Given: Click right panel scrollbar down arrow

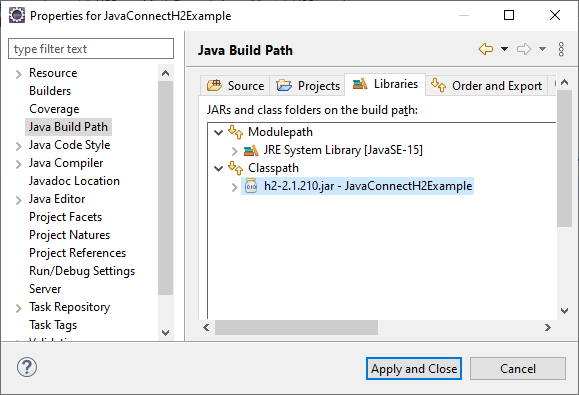Looking at the screenshot, I should pyautogui.click(x=564, y=311).
